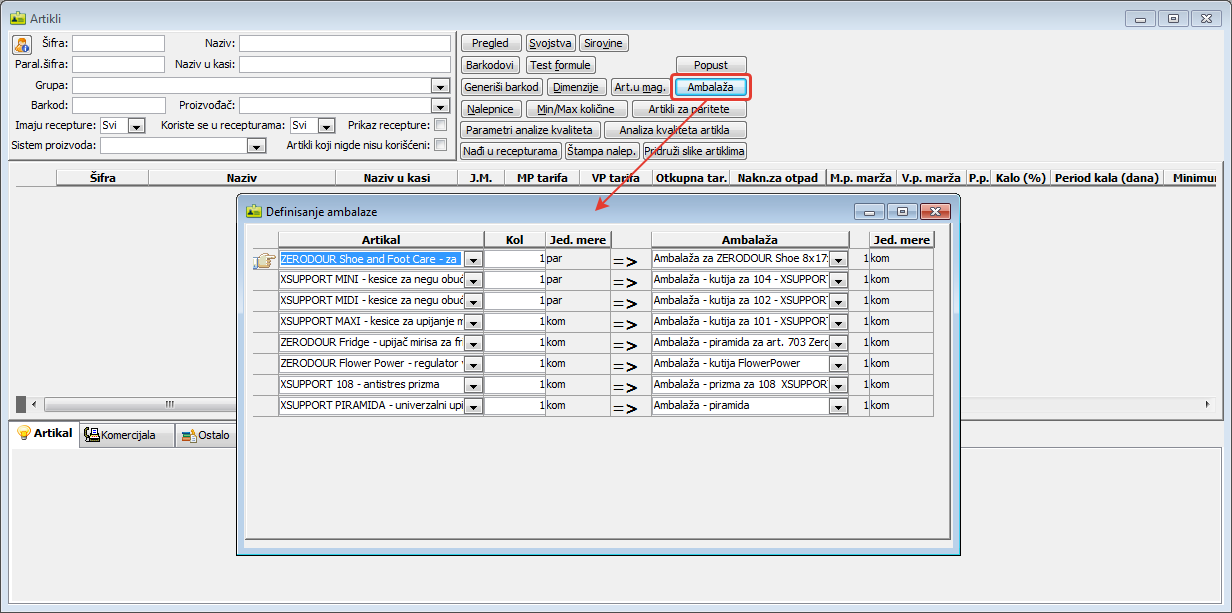This screenshot has width=1232, height=613.
Task: Toggle the Prikaz recepture checkbox
Action: pos(440,125)
